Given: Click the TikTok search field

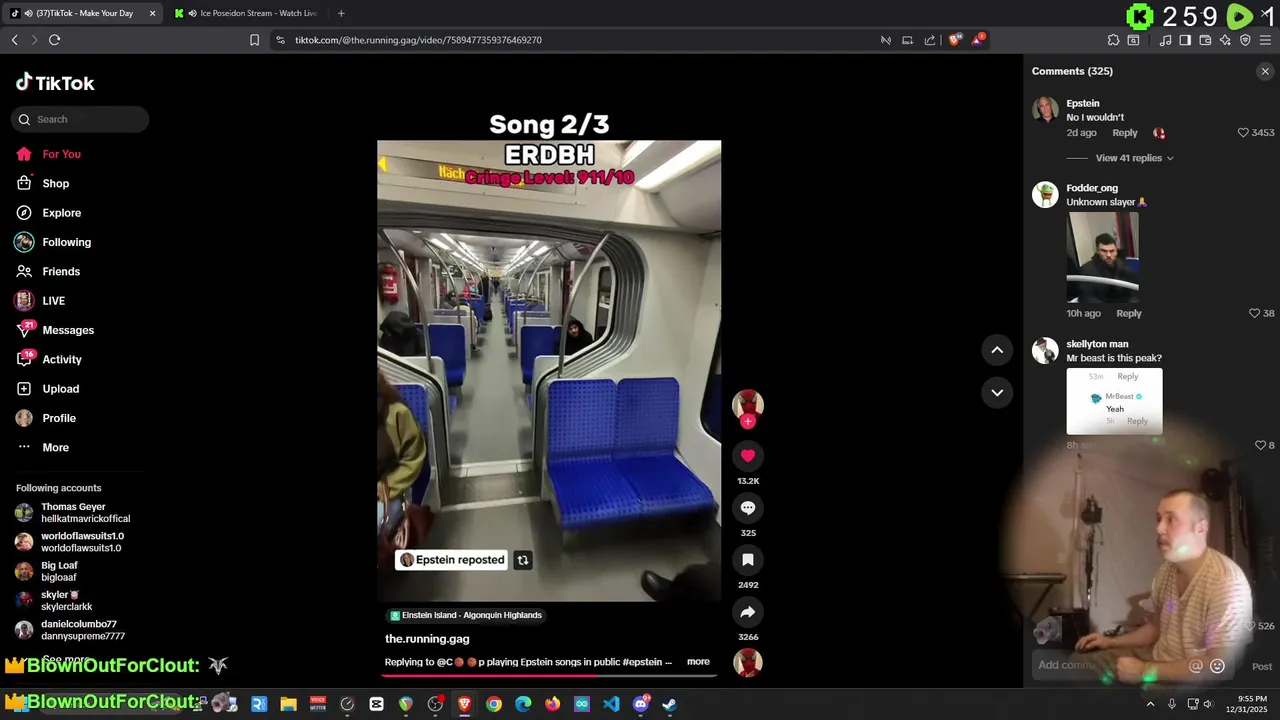Looking at the screenshot, I should (x=80, y=119).
